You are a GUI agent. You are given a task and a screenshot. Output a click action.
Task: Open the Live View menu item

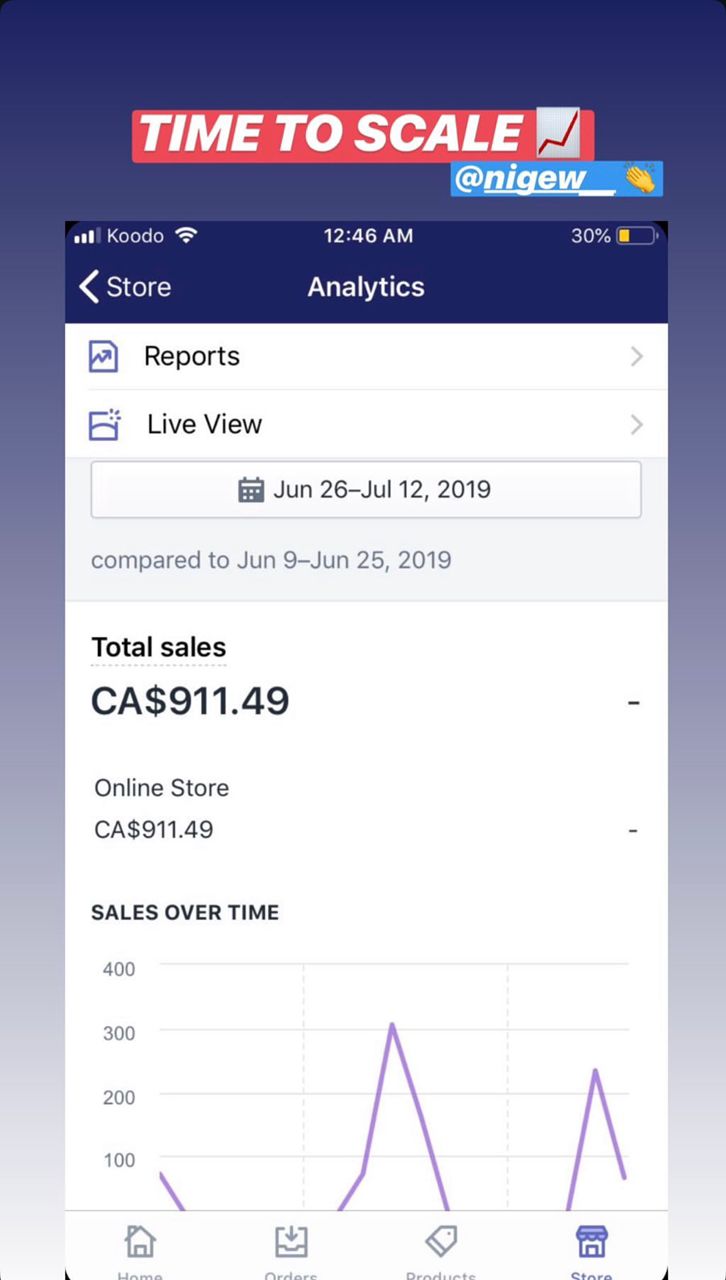[x=204, y=424]
